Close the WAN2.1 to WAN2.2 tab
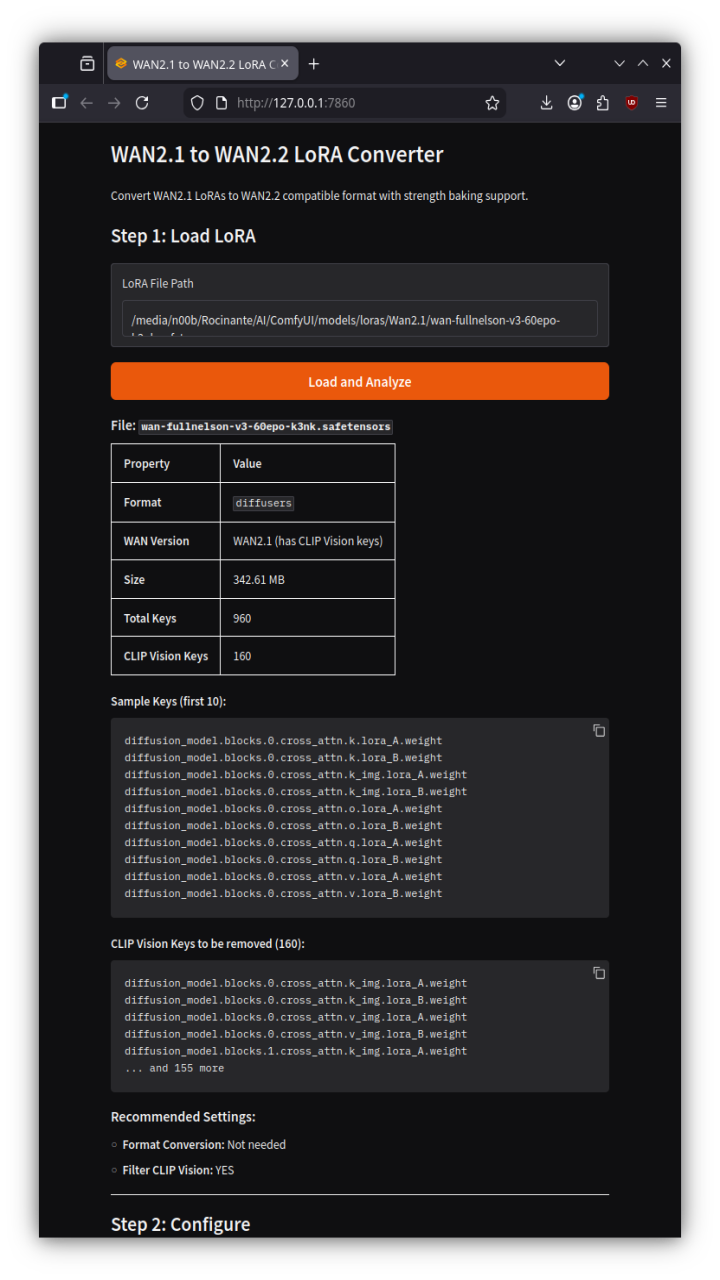720x1280 pixels. click(x=284, y=64)
